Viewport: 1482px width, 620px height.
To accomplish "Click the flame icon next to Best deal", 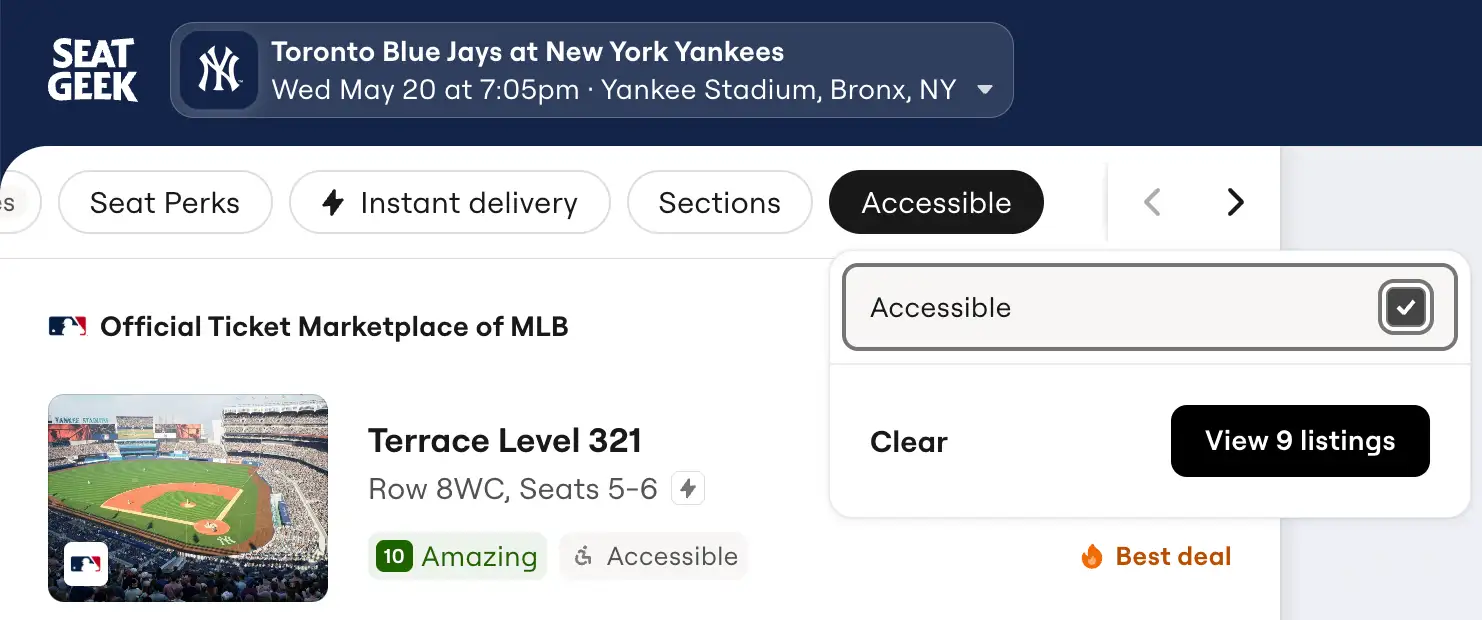I will 1090,556.
